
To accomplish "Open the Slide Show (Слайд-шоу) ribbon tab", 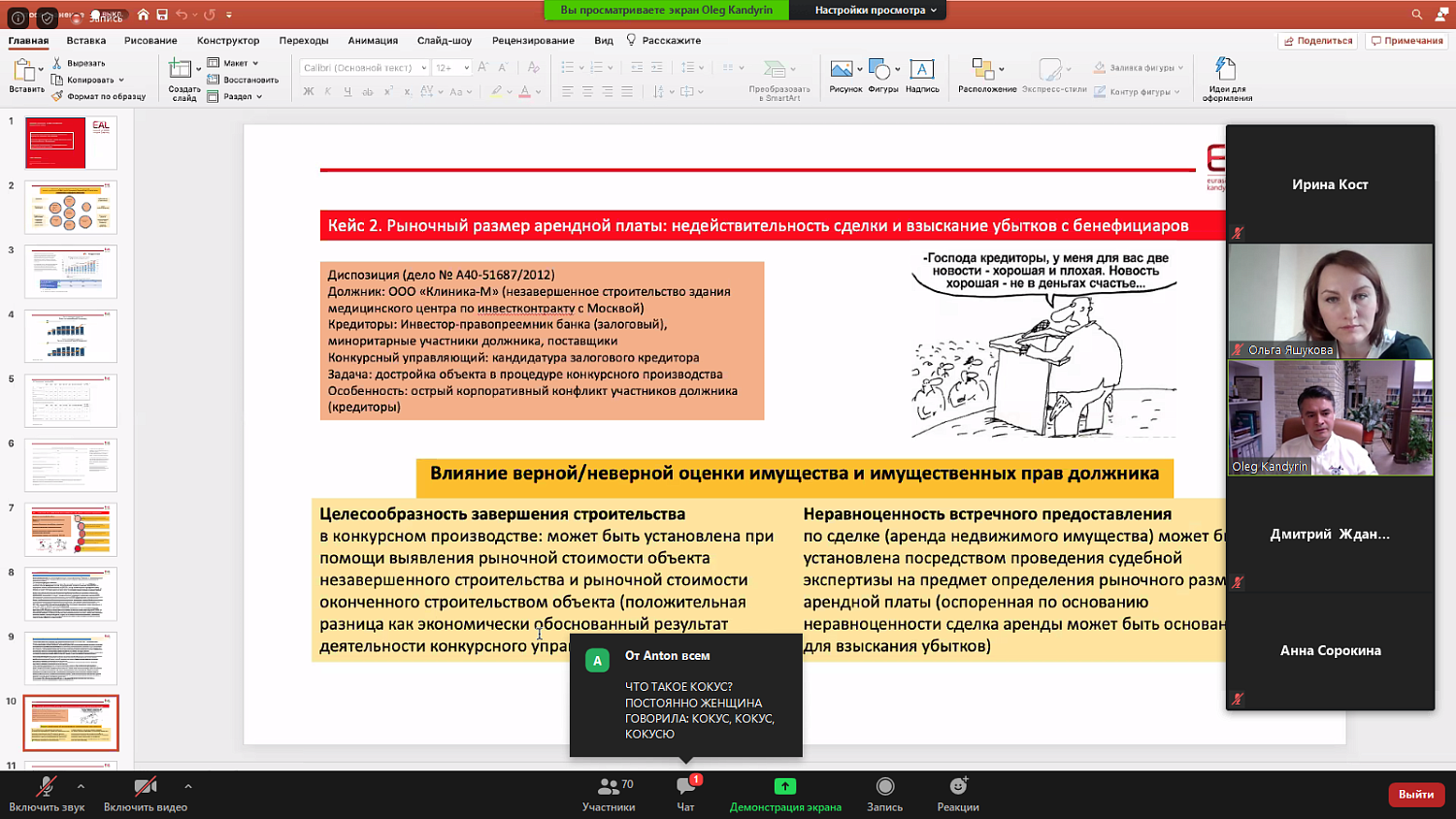I will (x=445, y=40).
